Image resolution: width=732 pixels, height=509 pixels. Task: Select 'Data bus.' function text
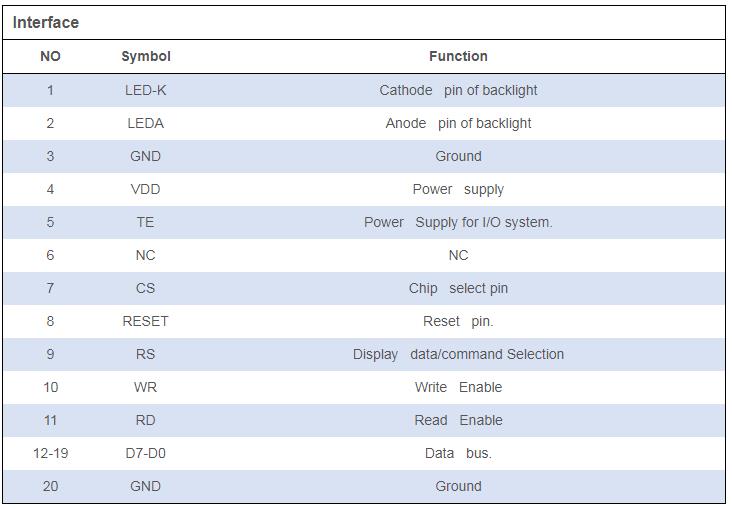458,453
